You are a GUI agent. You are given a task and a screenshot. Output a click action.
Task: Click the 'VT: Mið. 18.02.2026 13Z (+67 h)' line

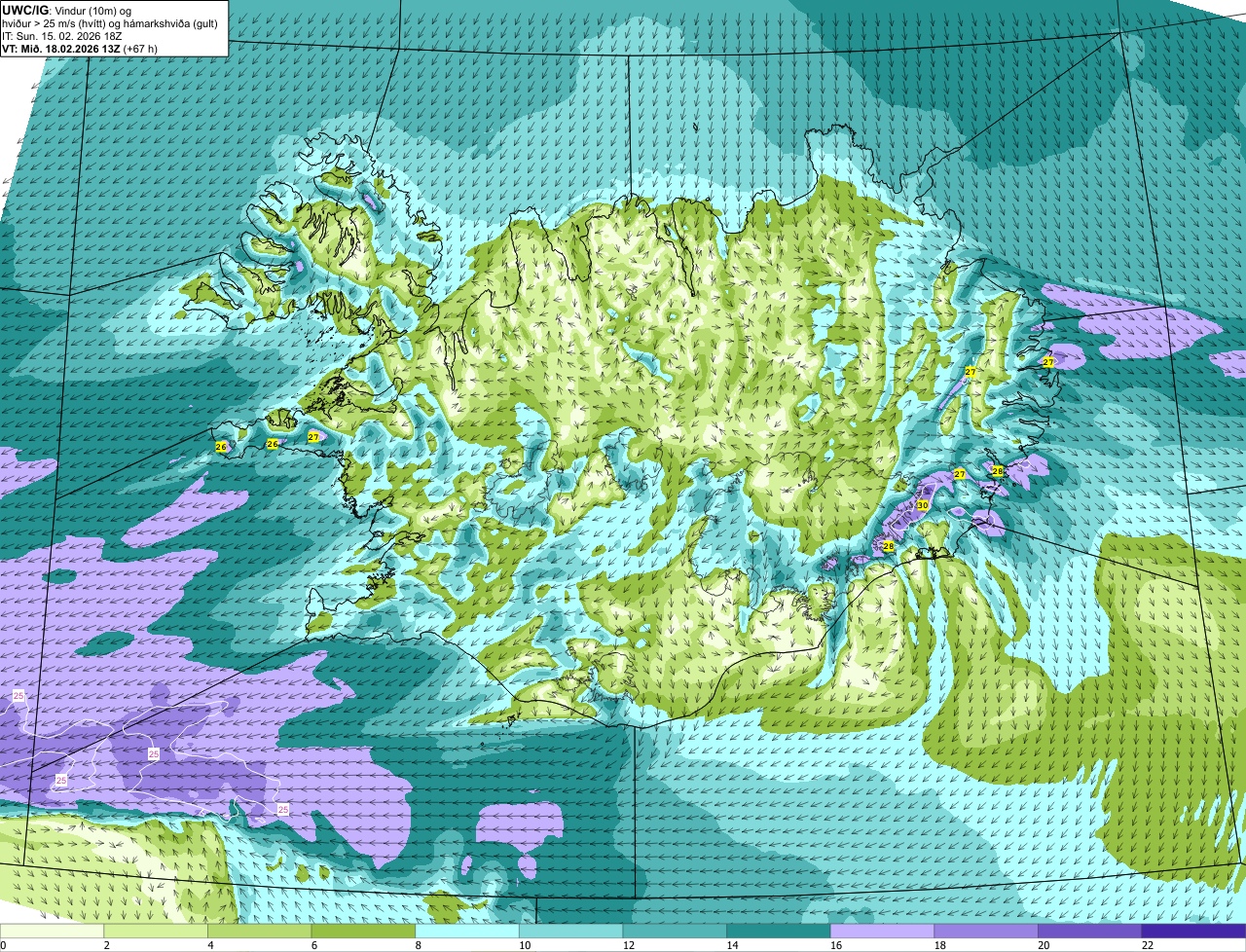80,49
